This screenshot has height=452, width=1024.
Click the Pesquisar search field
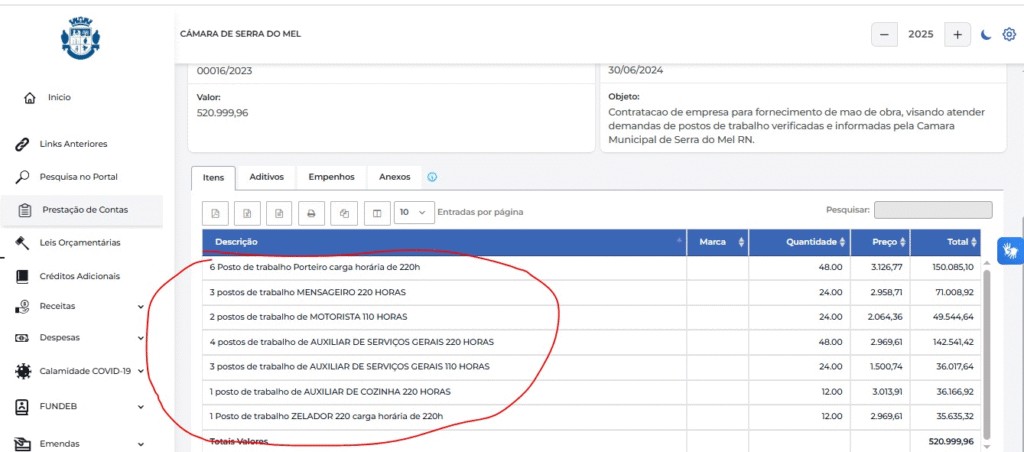933,210
